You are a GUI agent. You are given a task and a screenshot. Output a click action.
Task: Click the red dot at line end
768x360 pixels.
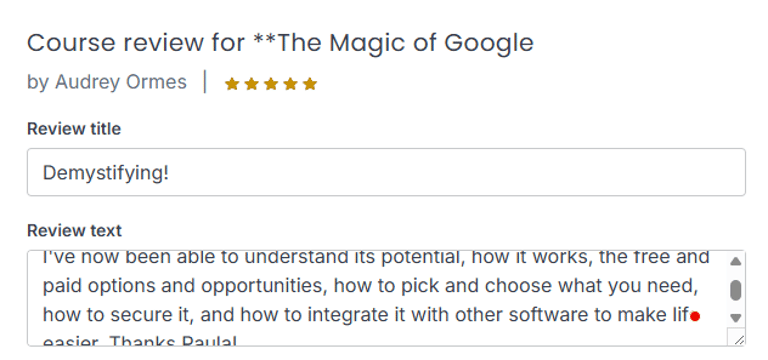pyautogui.click(x=695, y=317)
